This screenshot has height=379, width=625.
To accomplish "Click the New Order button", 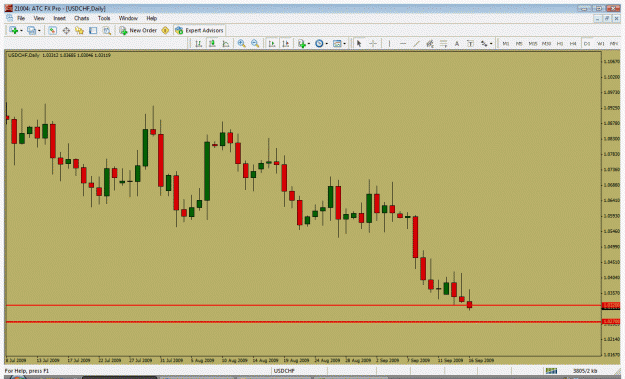I will (x=138, y=30).
